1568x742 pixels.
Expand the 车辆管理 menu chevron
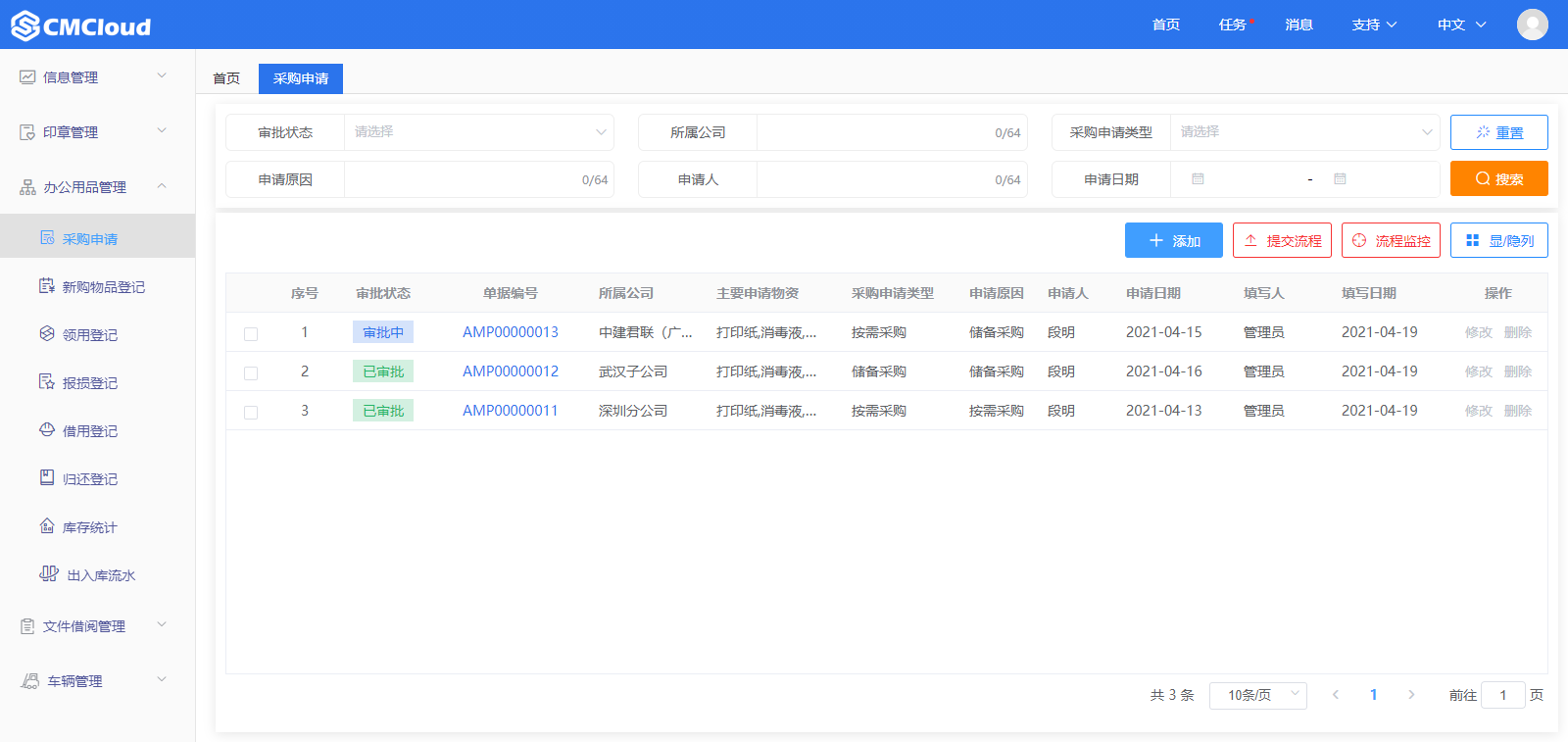click(x=162, y=679)
